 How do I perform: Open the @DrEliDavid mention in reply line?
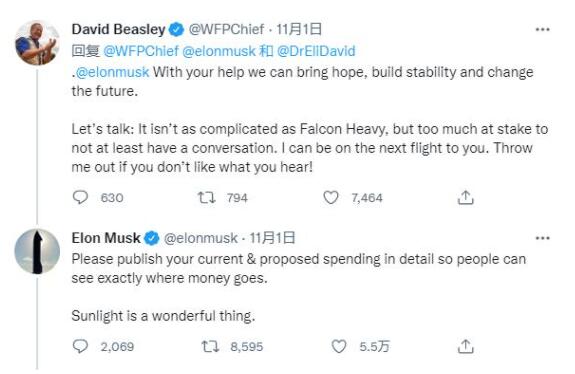pos(316,51)
